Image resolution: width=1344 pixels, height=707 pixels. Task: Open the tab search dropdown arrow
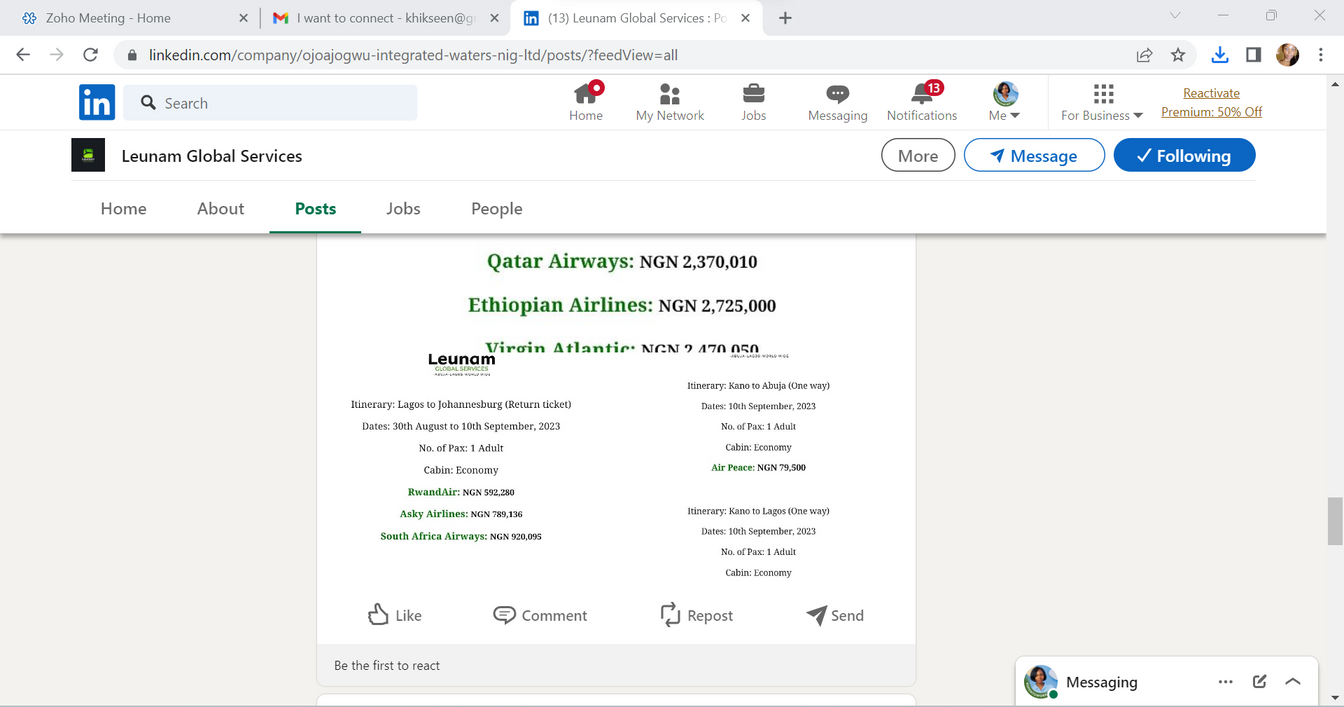(1175, 16)
